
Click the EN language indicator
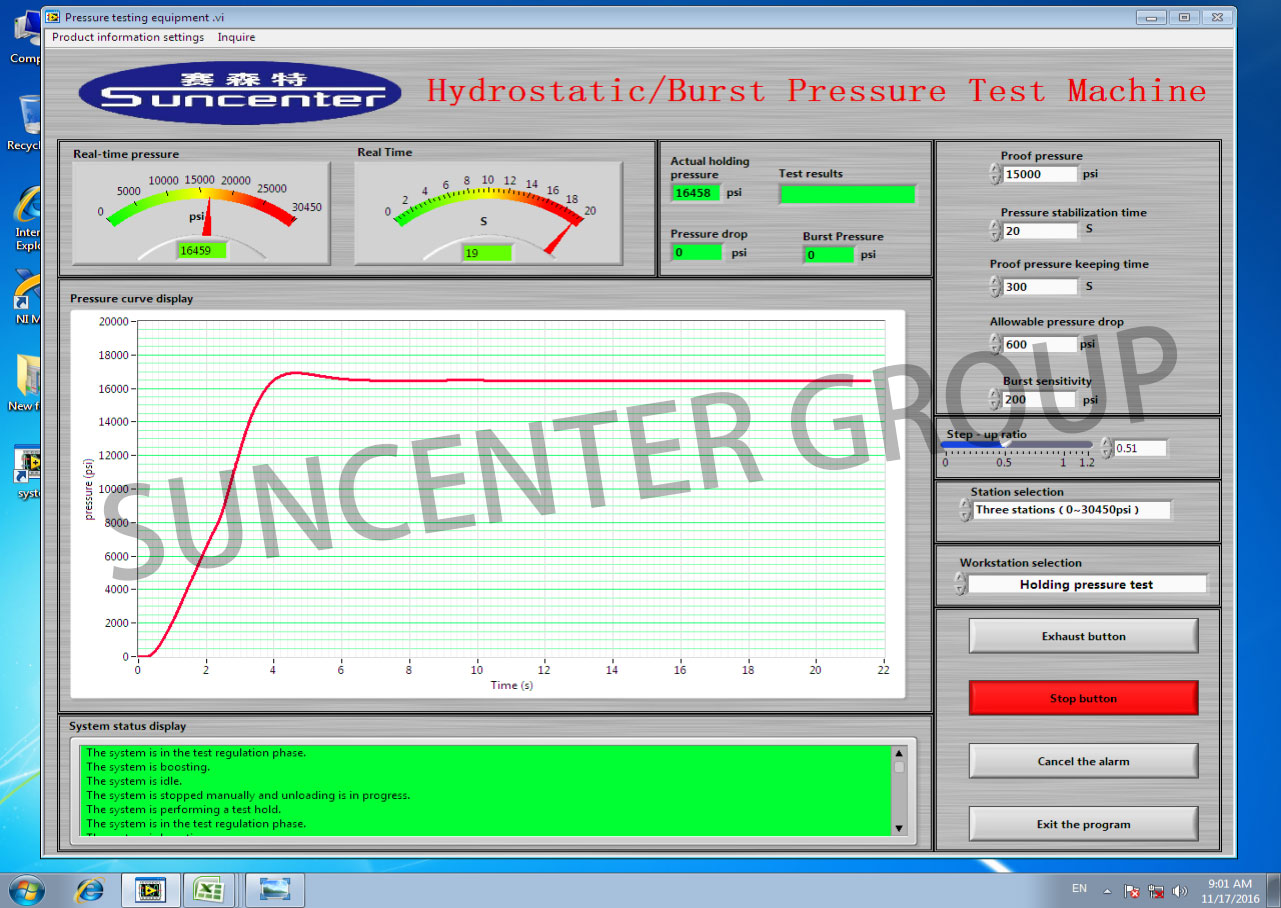(1079, 888)
